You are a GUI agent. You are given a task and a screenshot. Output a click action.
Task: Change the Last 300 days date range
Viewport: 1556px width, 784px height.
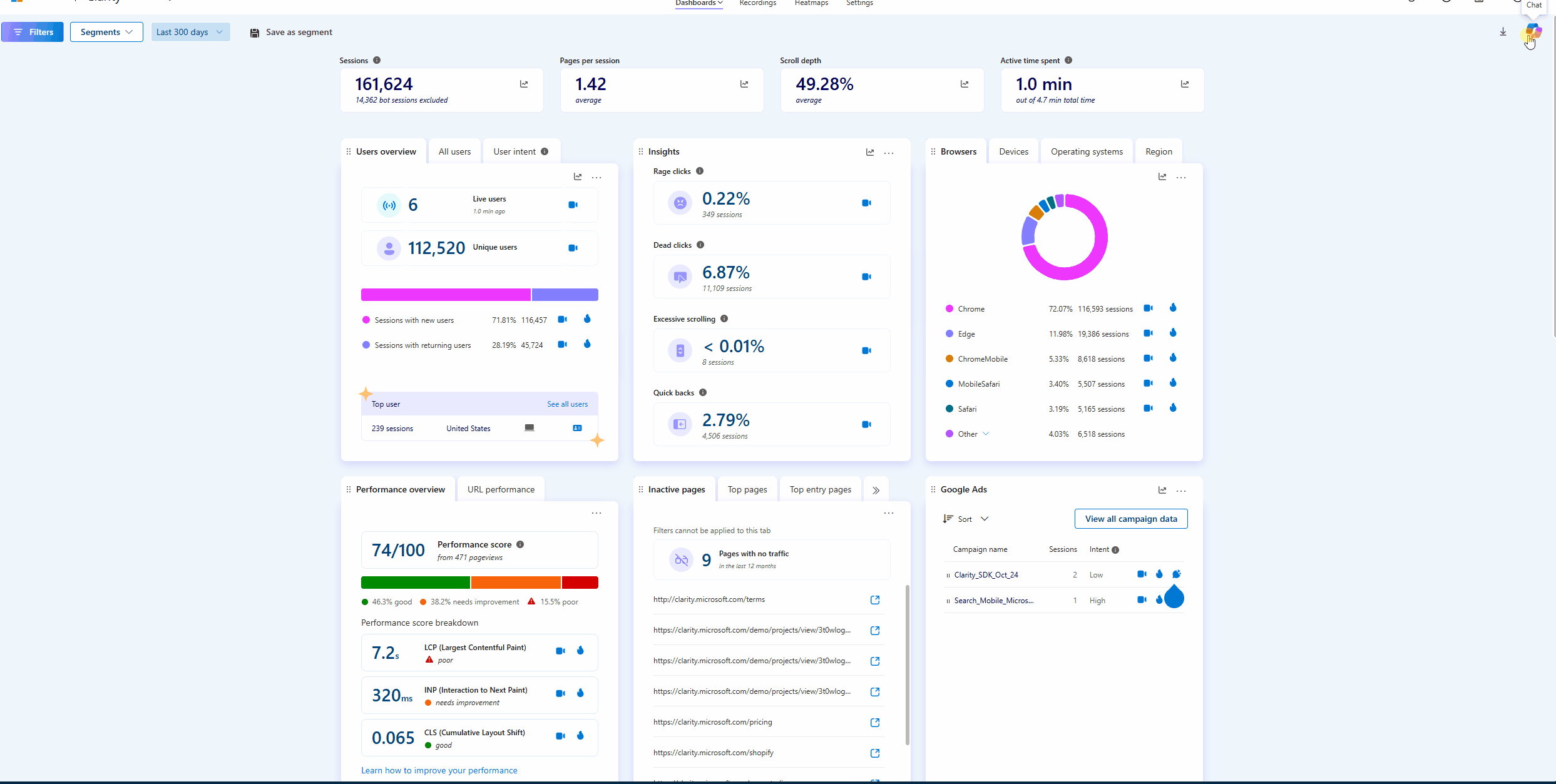point(190,32)
